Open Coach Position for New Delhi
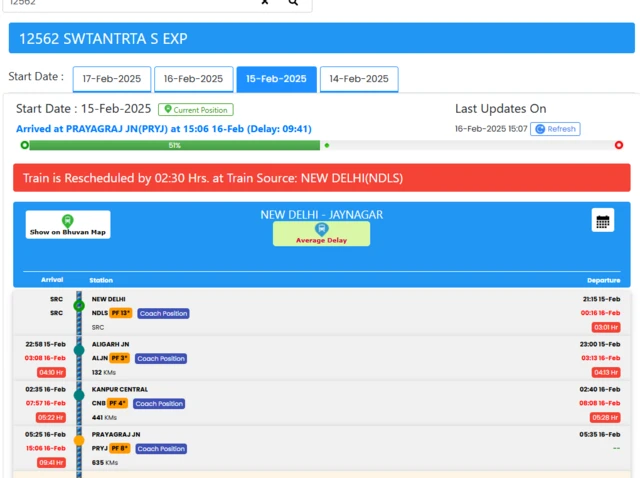This screenshot has height=478, width=640. point(163,313)
